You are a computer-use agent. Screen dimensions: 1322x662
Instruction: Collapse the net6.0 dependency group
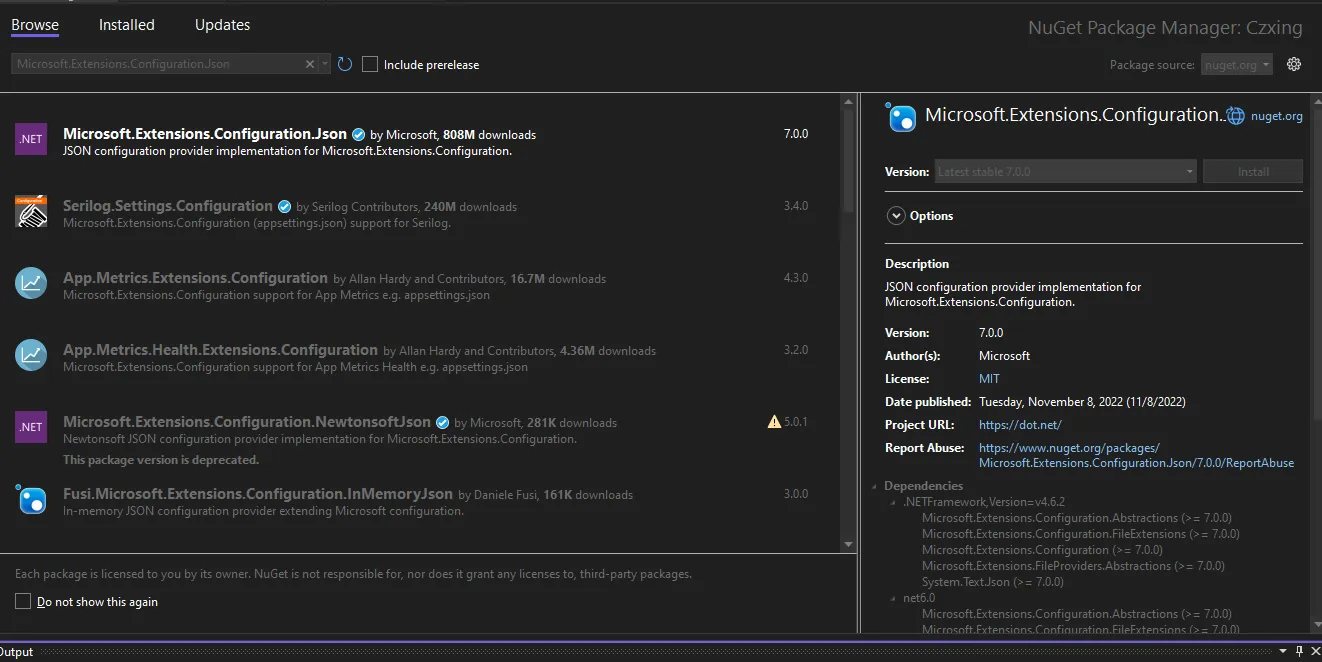894,598
